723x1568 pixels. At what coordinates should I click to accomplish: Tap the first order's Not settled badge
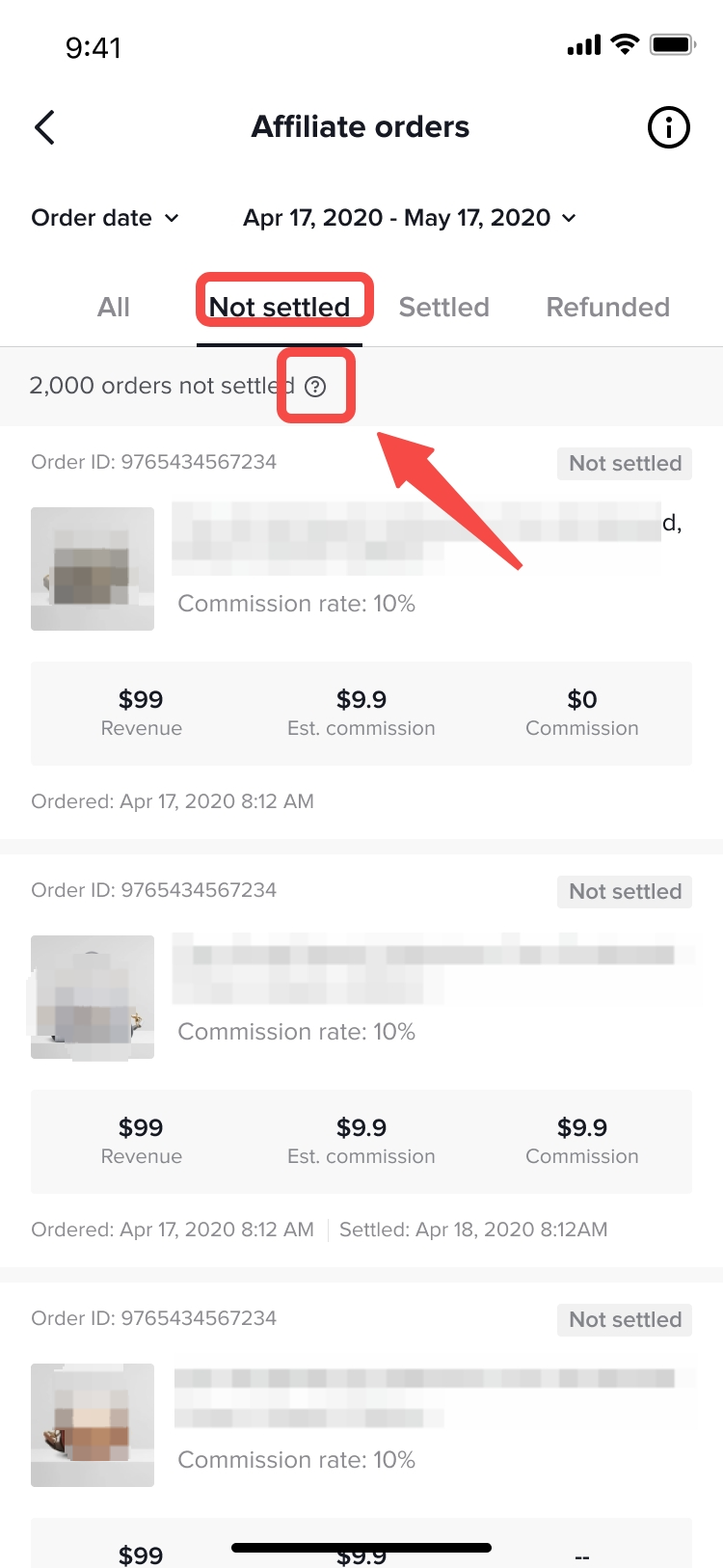click(x=625, y=464)
